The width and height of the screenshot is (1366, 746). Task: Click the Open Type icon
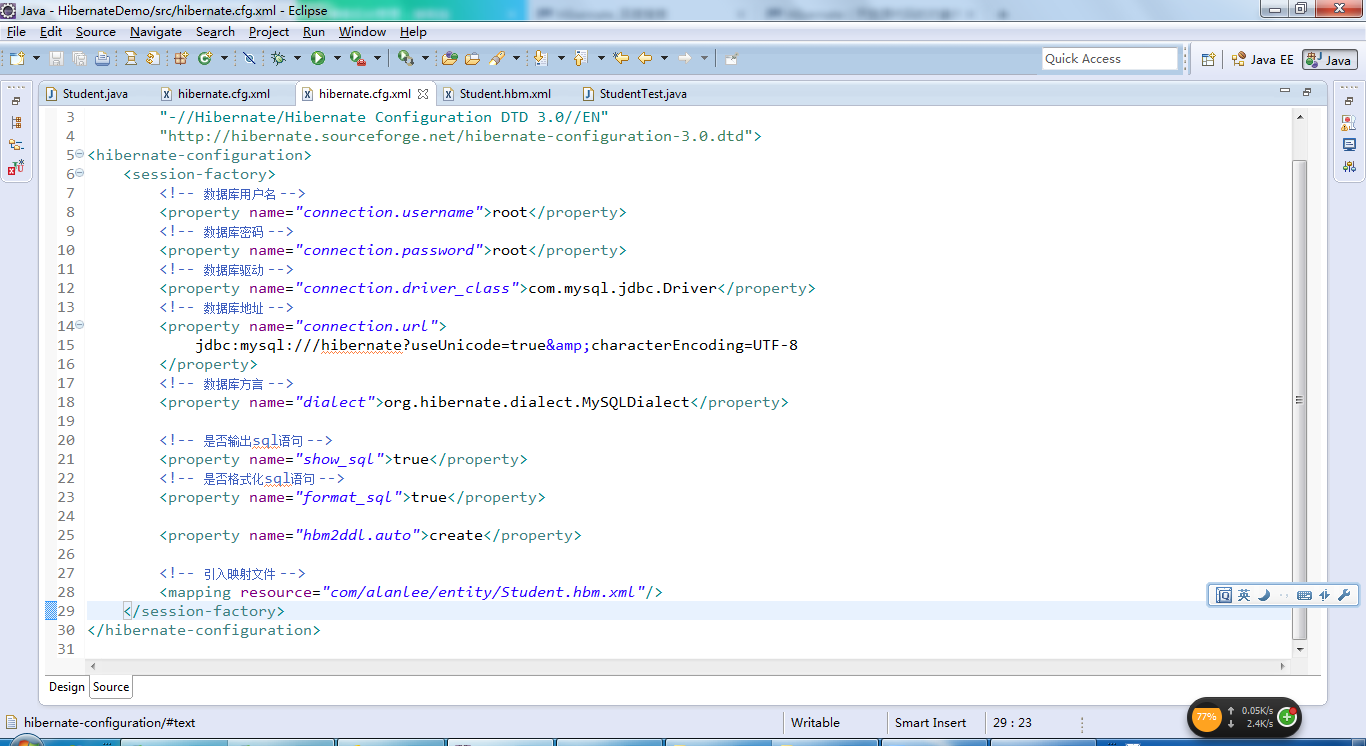pos(450,59)
